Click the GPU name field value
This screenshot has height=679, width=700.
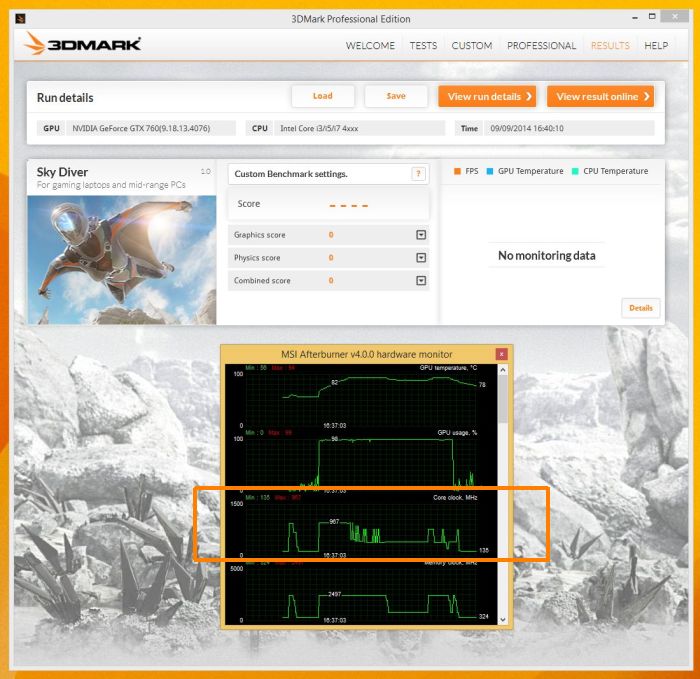tap(151, 128)
